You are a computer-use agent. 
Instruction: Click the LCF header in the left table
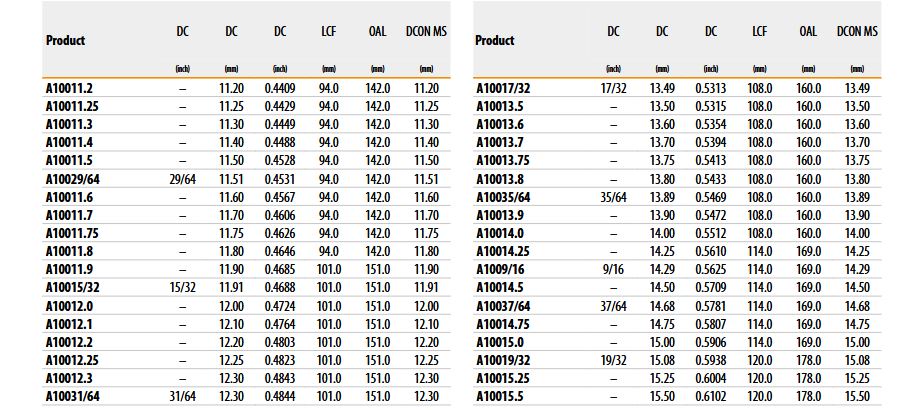pos(328,32)
